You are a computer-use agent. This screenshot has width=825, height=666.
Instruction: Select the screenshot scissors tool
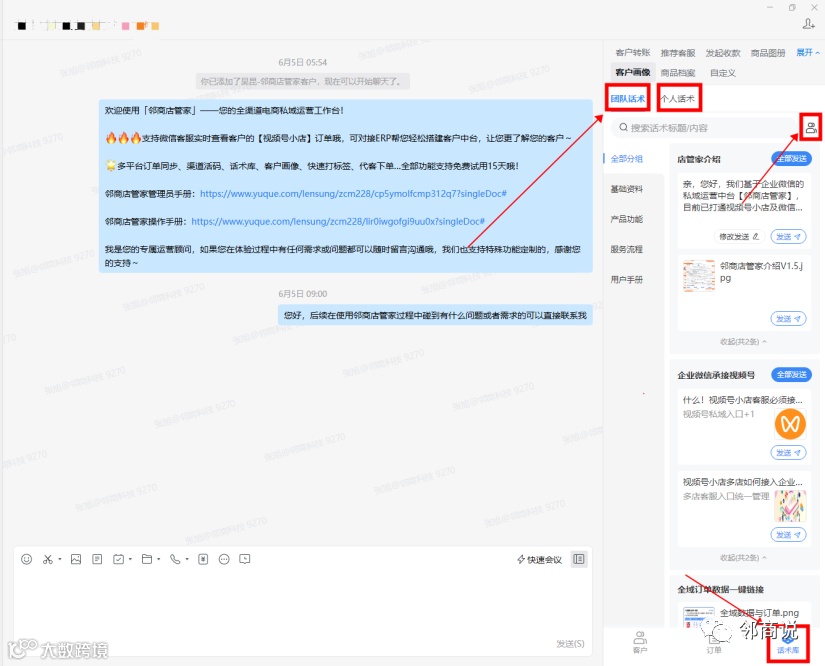pos(47,559)
